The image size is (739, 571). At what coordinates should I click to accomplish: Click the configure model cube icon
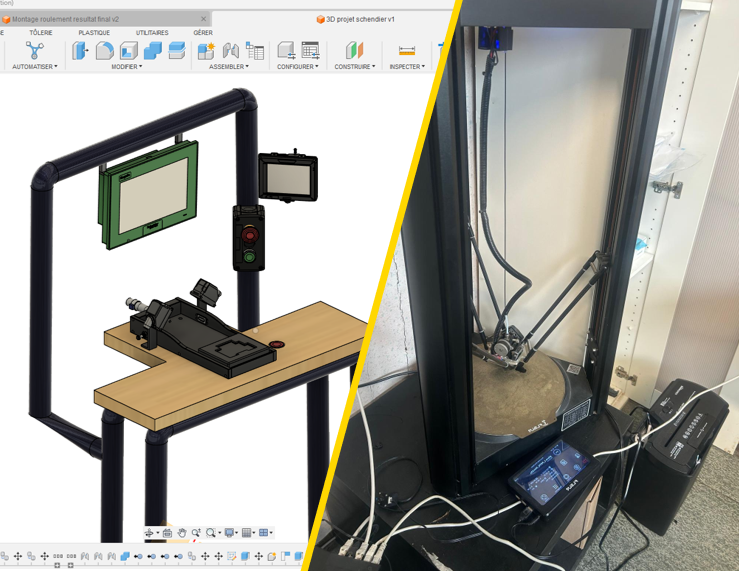point(286,50)
